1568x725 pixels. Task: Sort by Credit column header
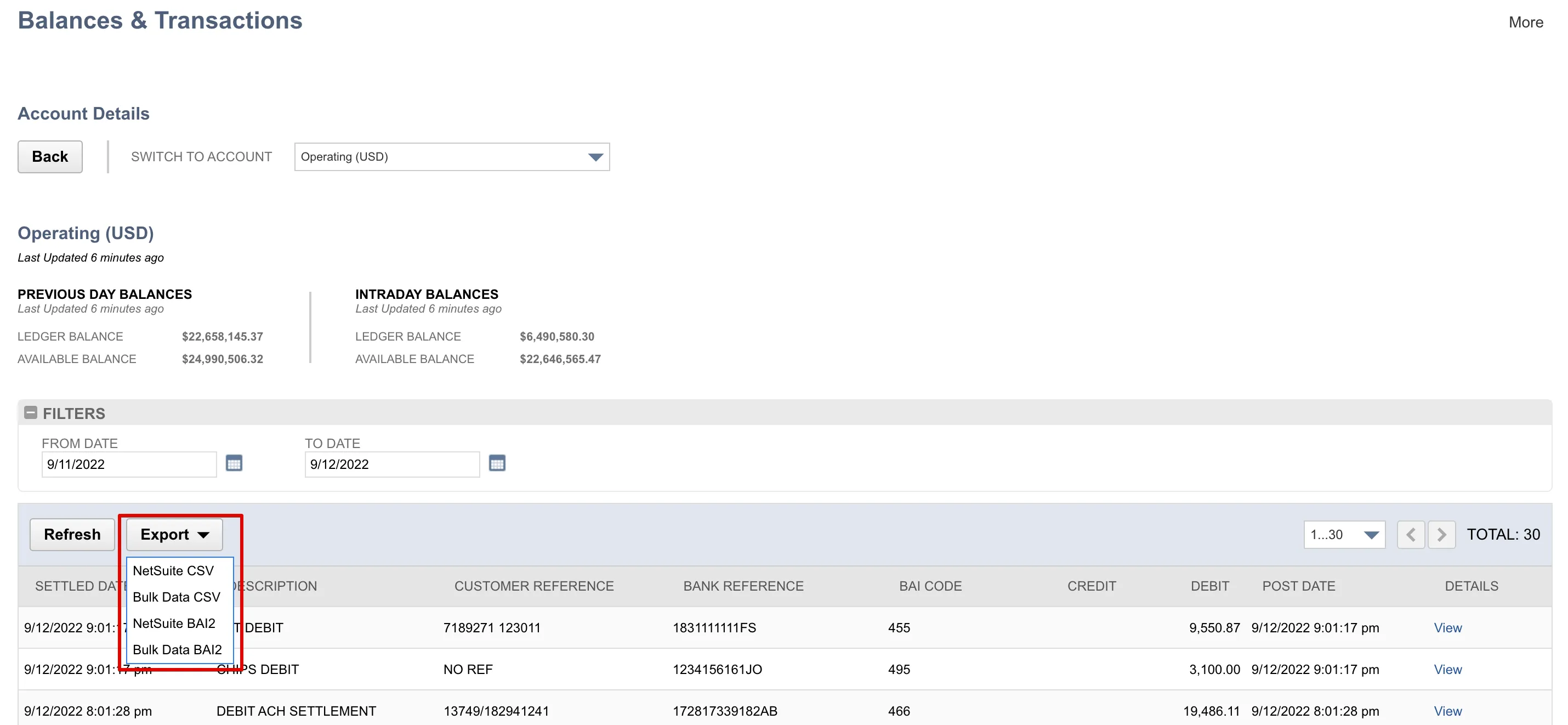pyautogui.click(x=1092, y=586)
